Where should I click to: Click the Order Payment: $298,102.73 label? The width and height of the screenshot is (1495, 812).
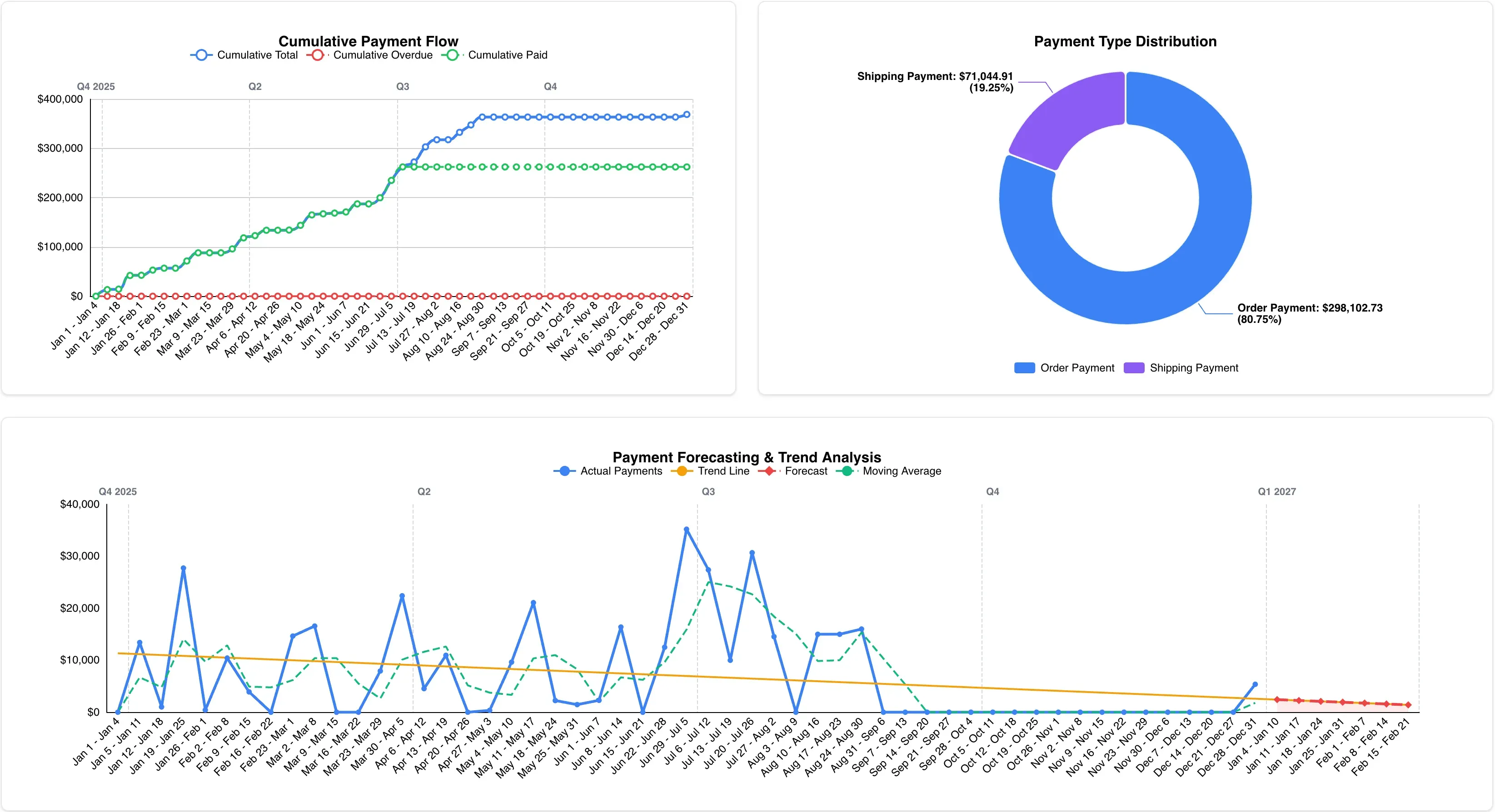(x=1310, y=313)
